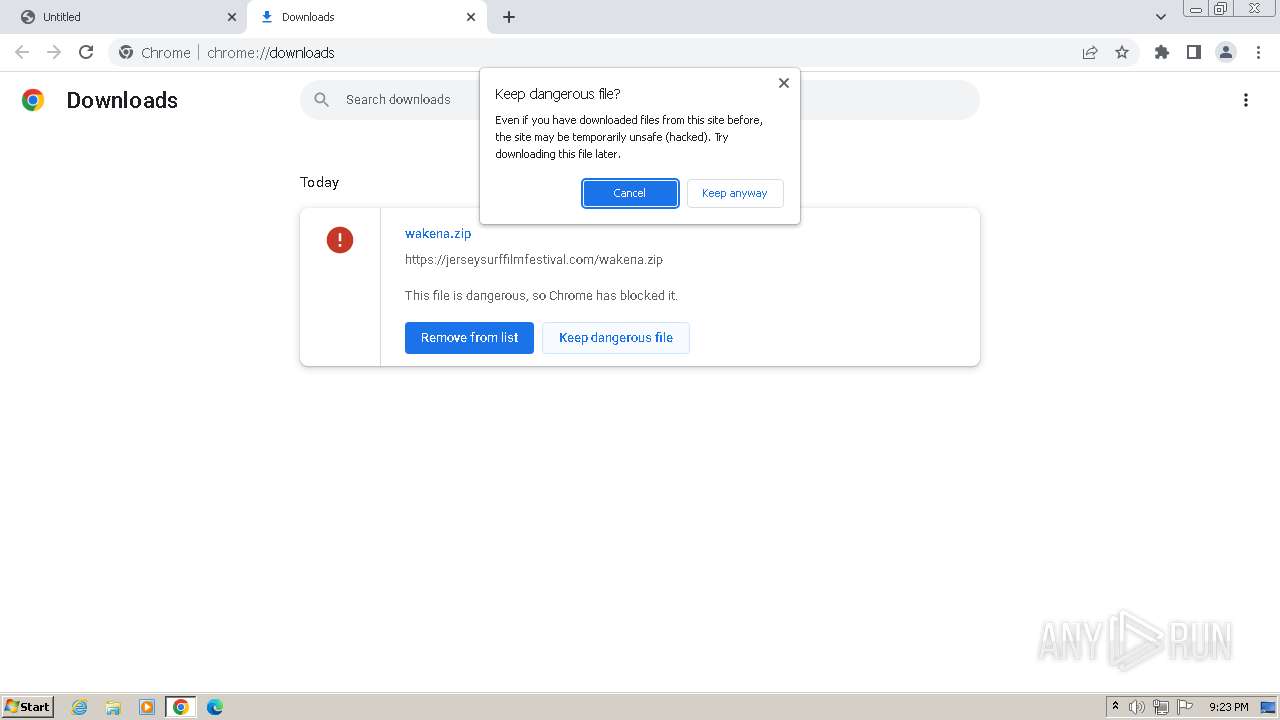
Task: Close the Untitled tab
Action: click(x=232, y=17)
